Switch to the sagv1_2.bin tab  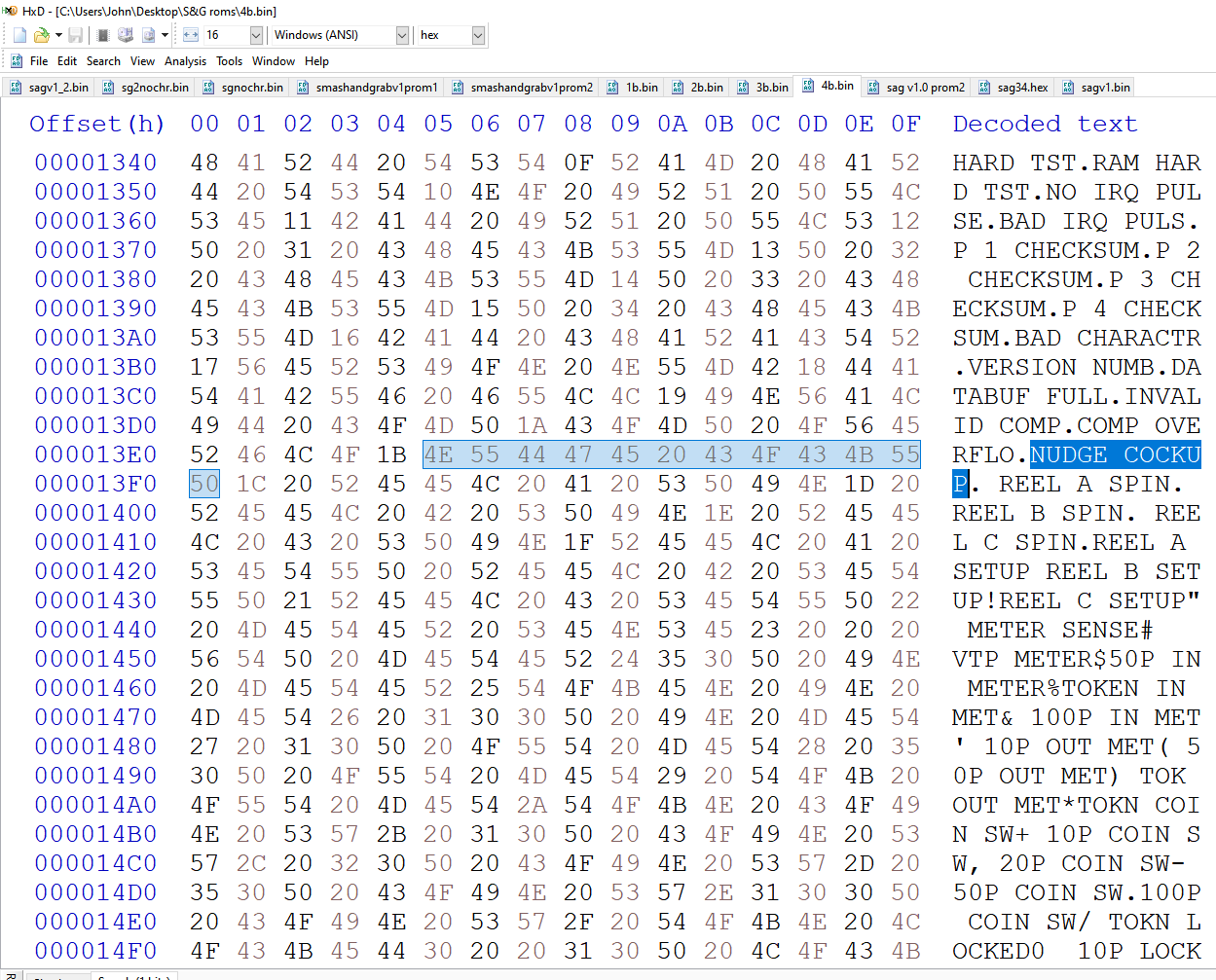pyautogui.click(x=49, y=87)
